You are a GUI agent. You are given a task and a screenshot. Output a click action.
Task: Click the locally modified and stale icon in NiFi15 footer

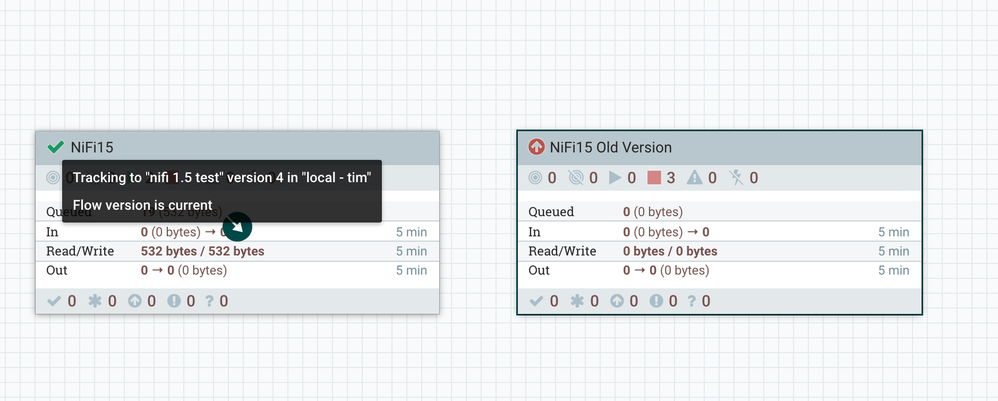(x=174, y=300)
